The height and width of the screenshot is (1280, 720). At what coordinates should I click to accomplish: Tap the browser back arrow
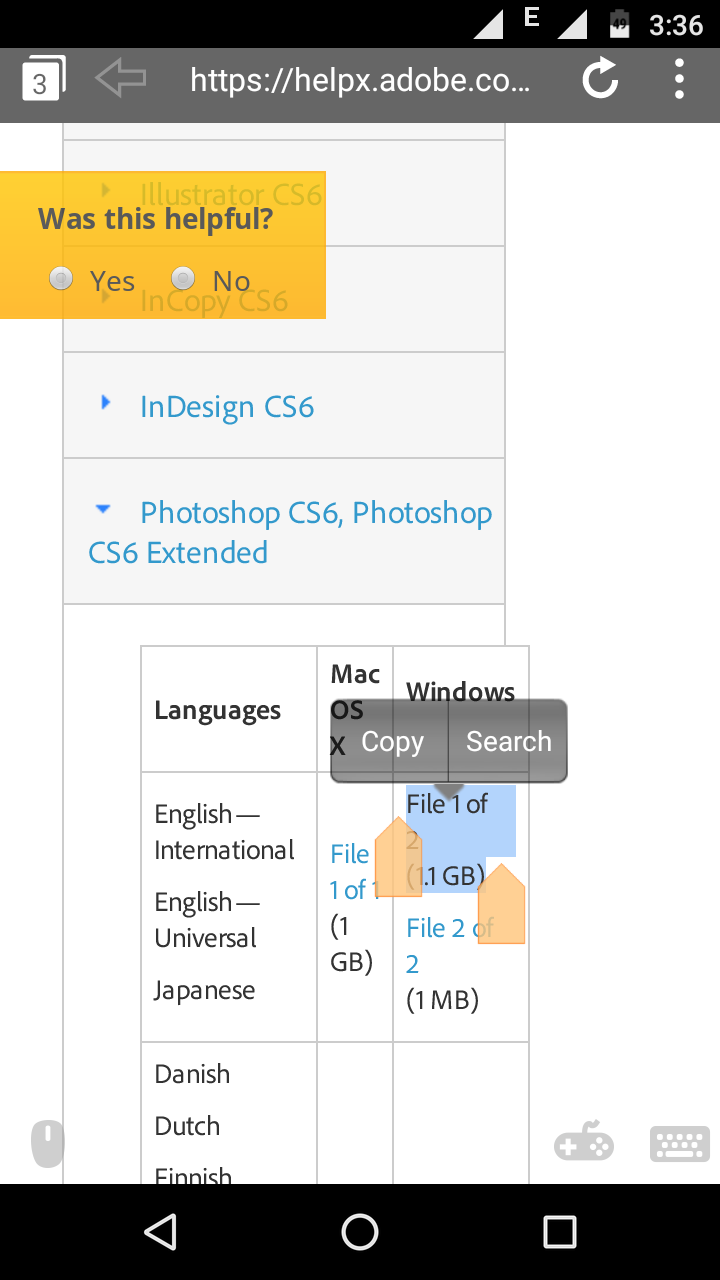pyautogui.click(x=121, y=79)
